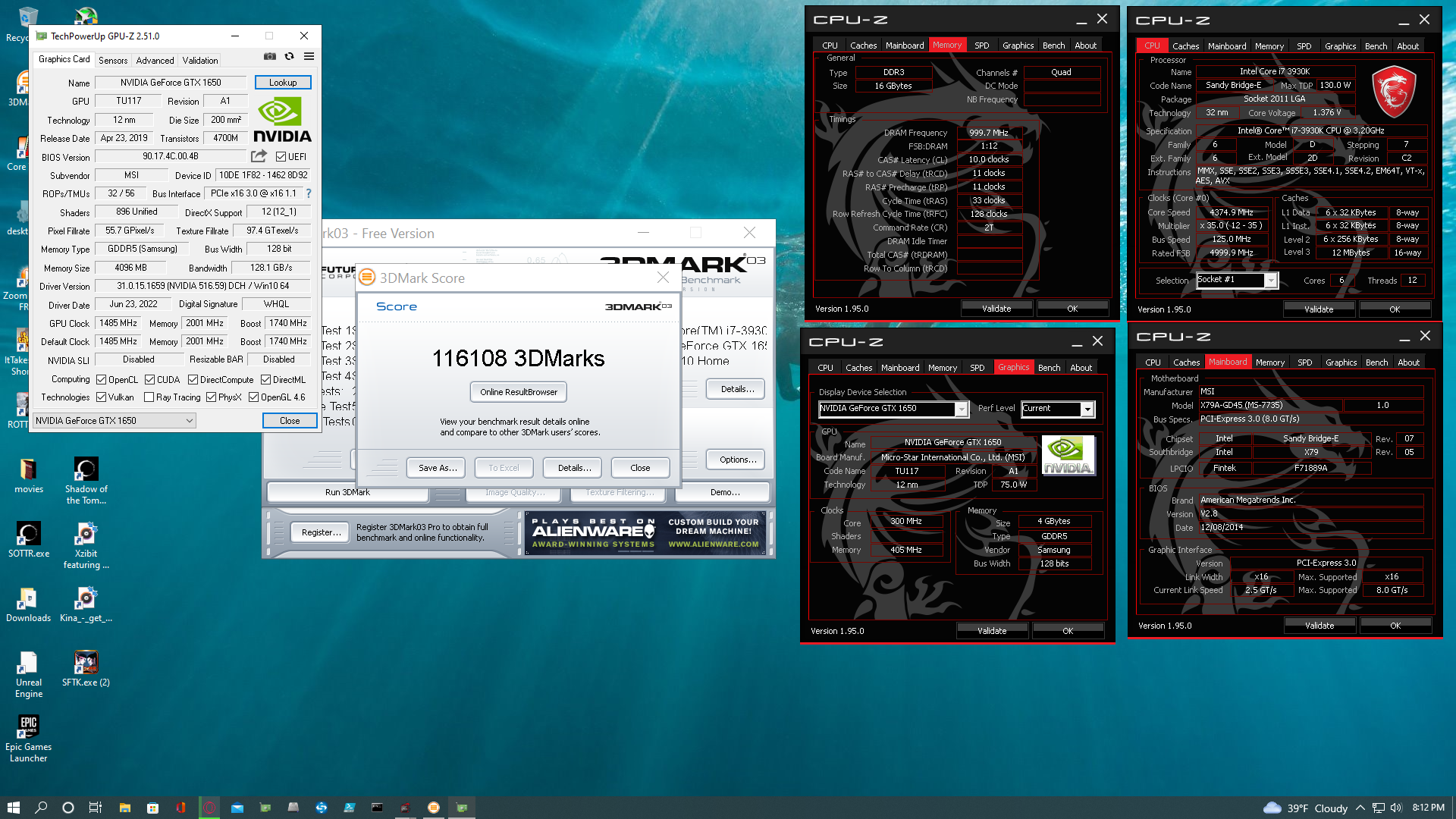The image size is (1456, 819).
Task: Toggle UEFI checkbox in GPU-Z
Action: (281, 157)
